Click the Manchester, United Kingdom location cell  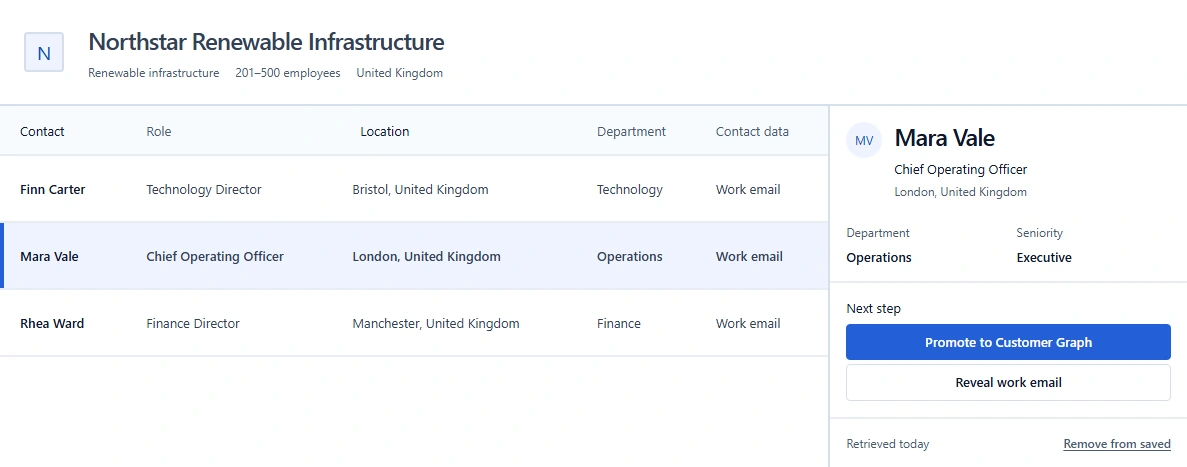click(436, 323)
